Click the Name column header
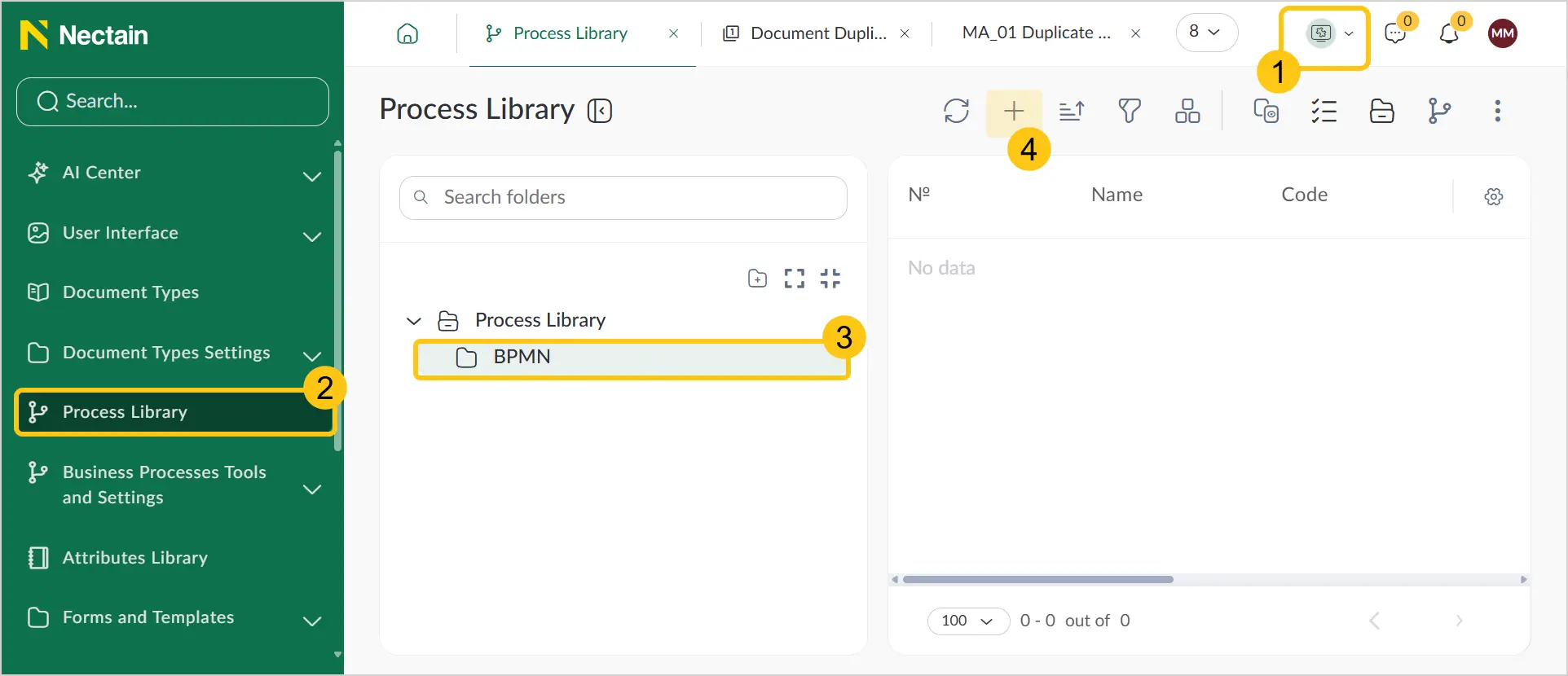Viewport: 1568px width, 676px height. (1117, 195)
